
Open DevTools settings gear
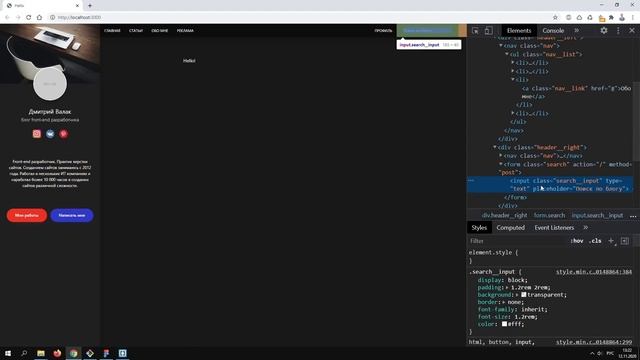click(x=604, y=31)
